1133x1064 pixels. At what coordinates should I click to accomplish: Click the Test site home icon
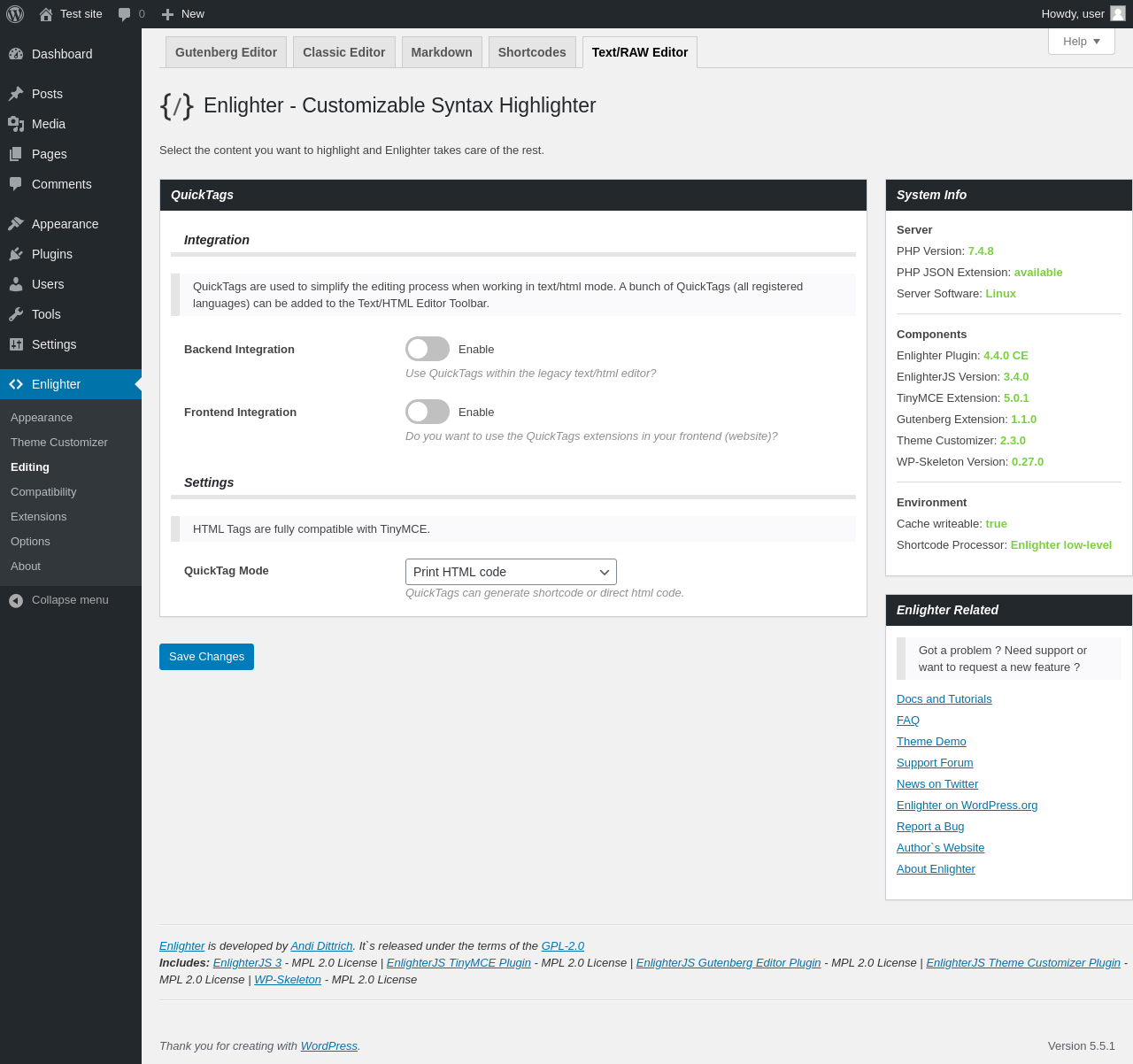click(x=46, y=14)
